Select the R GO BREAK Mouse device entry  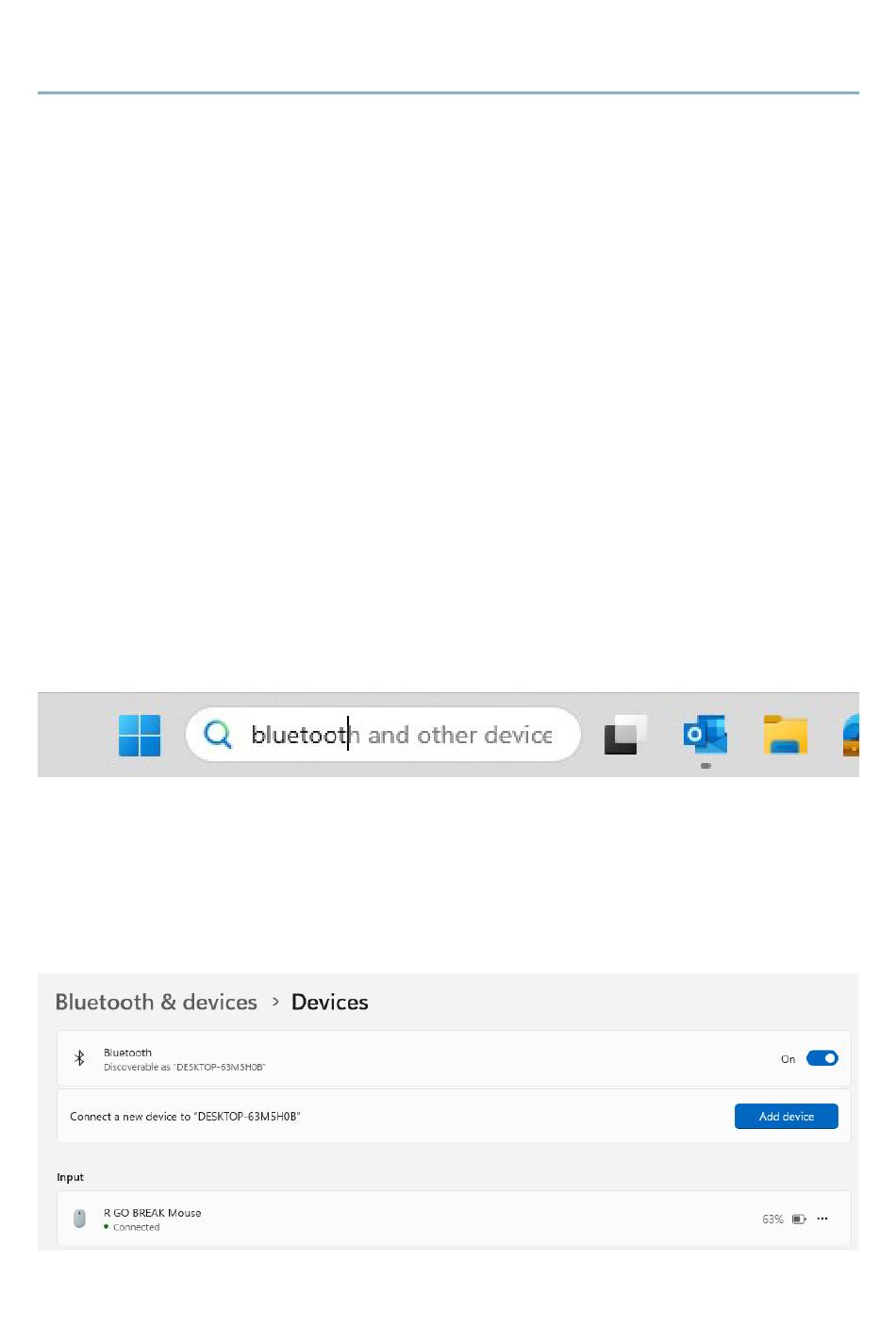(x=454, y=1219)
